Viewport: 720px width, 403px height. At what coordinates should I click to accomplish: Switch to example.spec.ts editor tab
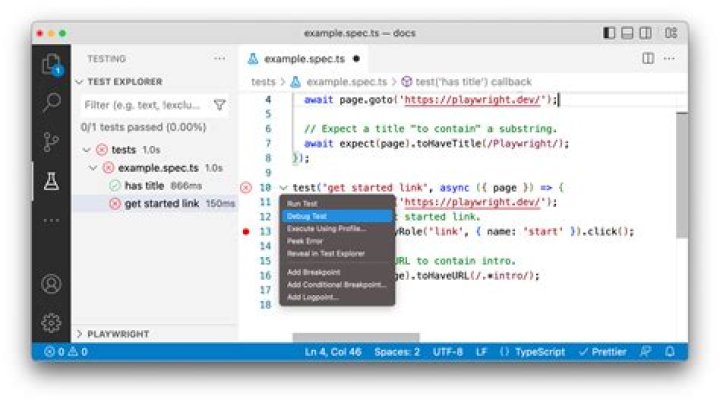pos(304,59)
